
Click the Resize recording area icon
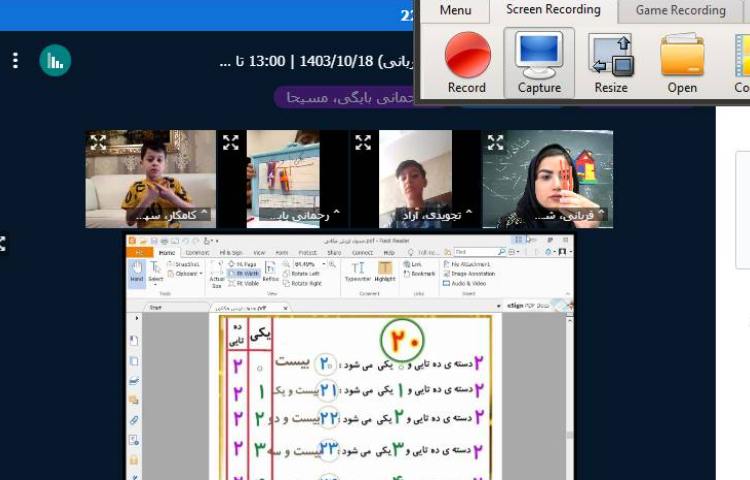[x=611, y=61]
